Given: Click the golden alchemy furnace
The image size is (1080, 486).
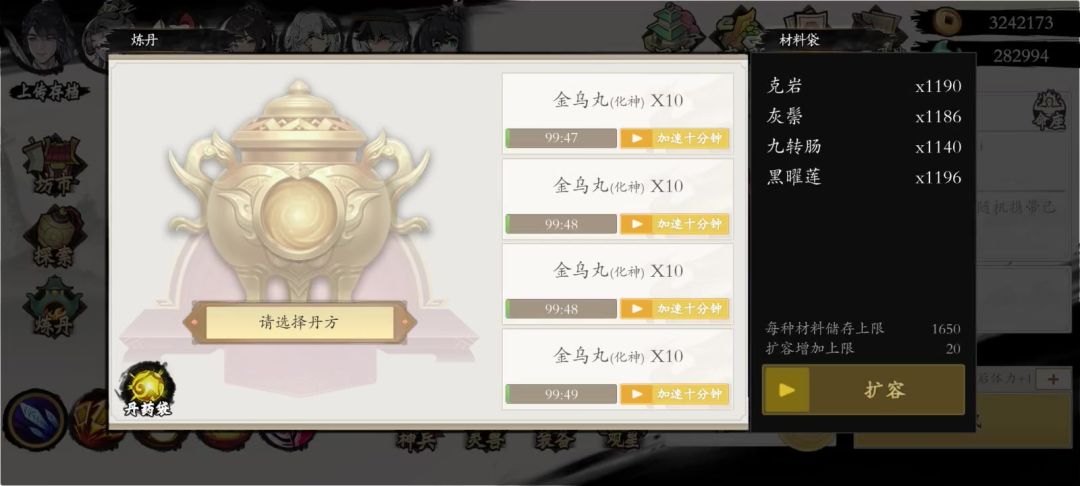Looking at the screenshot, I should [x=298, y=191].
